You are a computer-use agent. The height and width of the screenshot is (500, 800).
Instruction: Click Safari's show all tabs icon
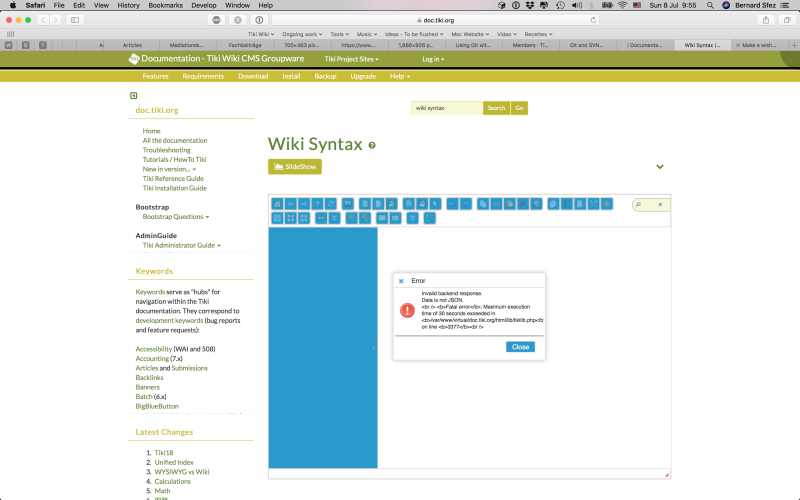coord(787,20)
